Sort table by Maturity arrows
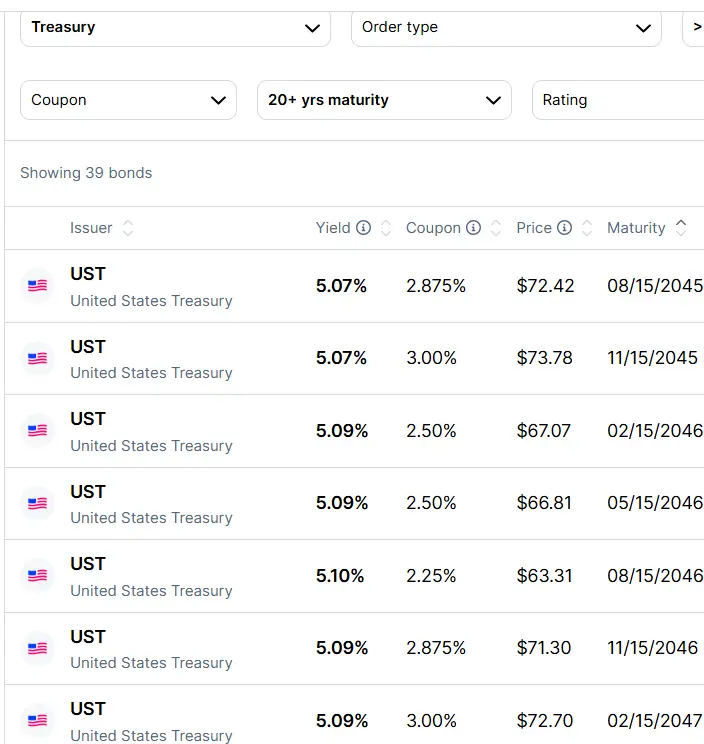 tap(681, 228)
